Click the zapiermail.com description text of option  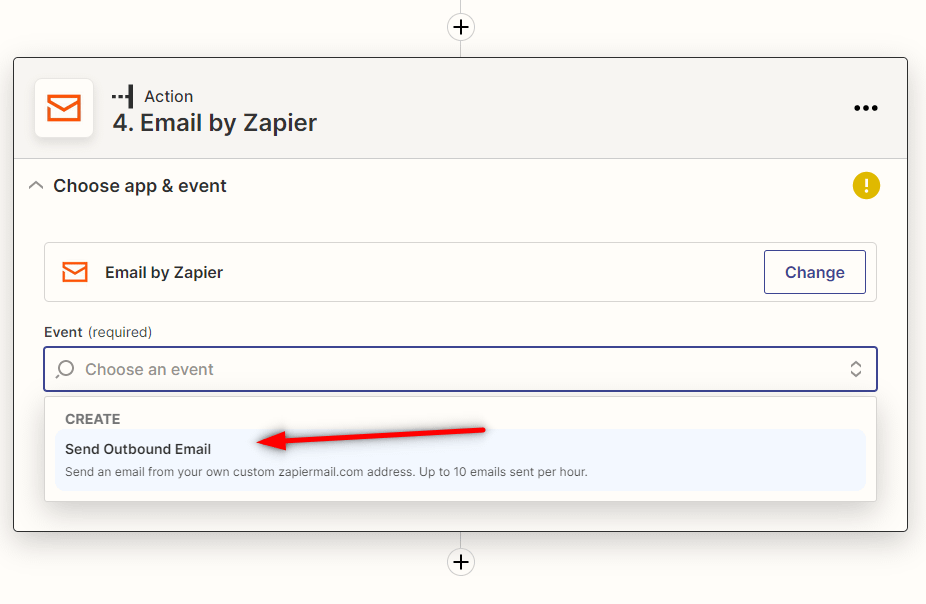click(326, 471)
